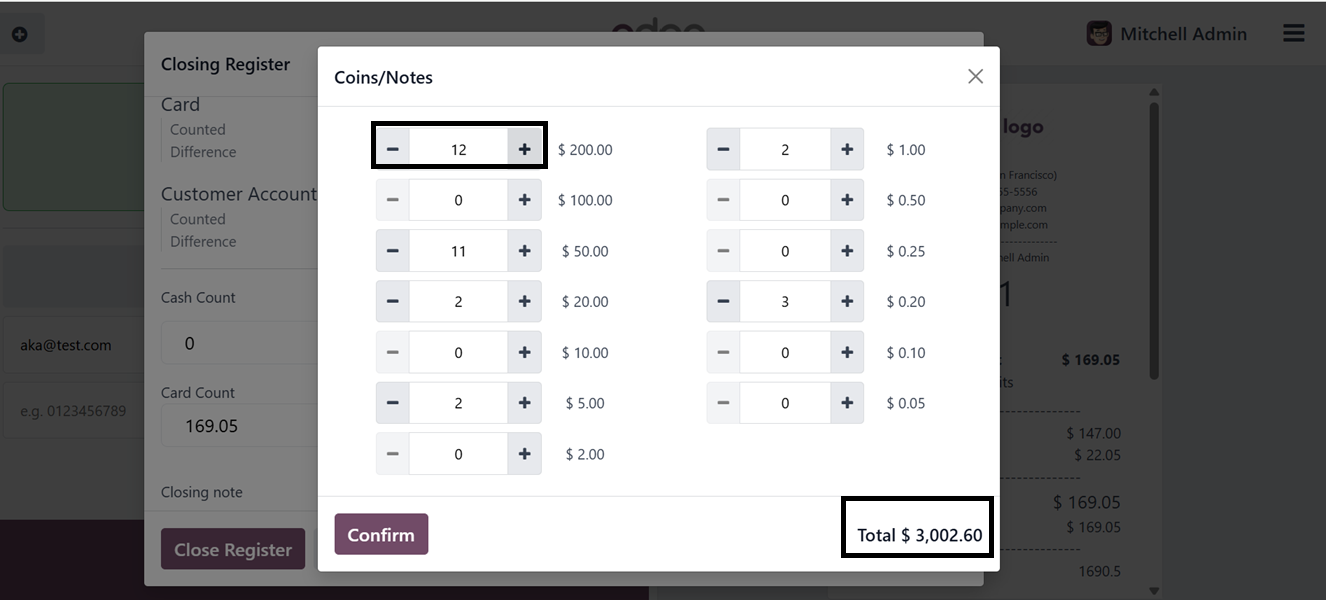Close the Coins/Notes dialog

[x=975, y=77]
